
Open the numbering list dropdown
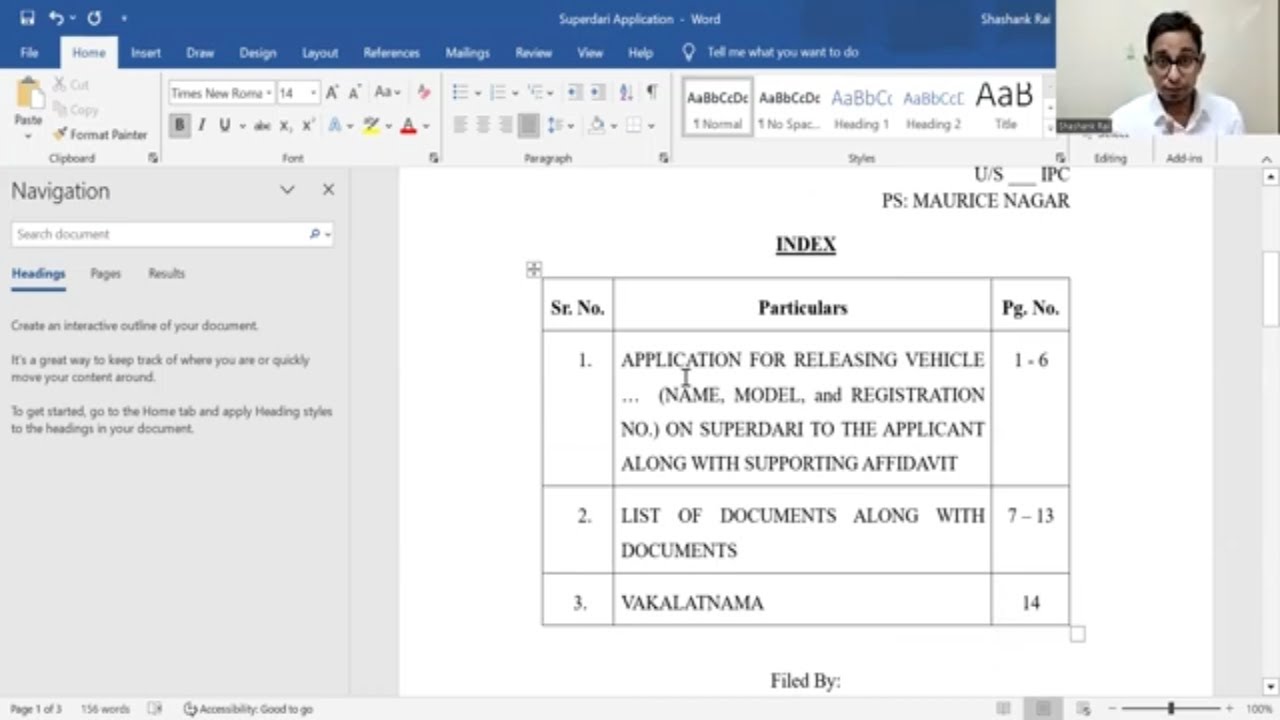click(515, 93)
